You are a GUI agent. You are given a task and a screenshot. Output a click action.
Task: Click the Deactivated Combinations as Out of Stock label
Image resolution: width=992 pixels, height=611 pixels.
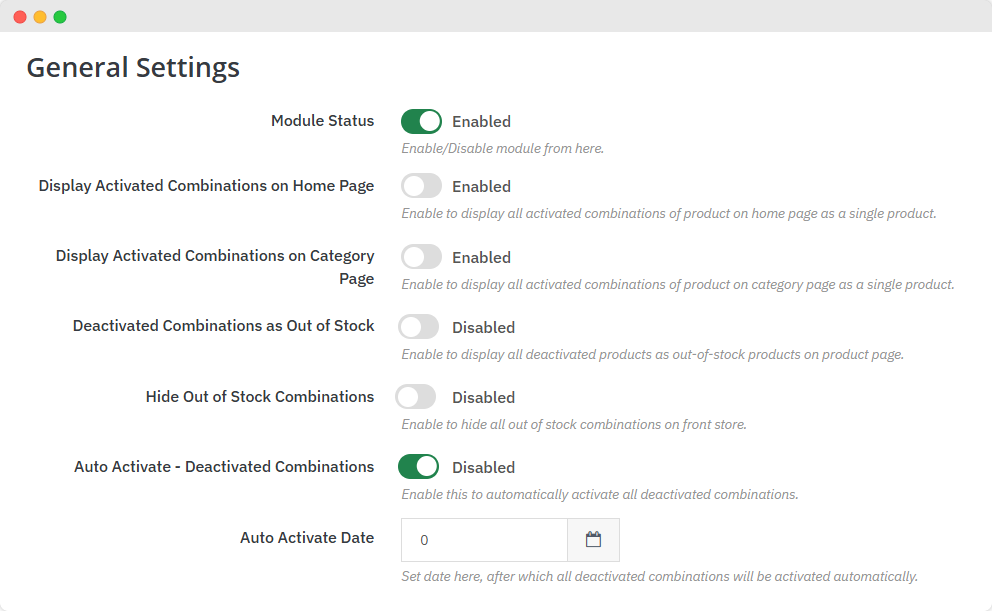[223, 326]
